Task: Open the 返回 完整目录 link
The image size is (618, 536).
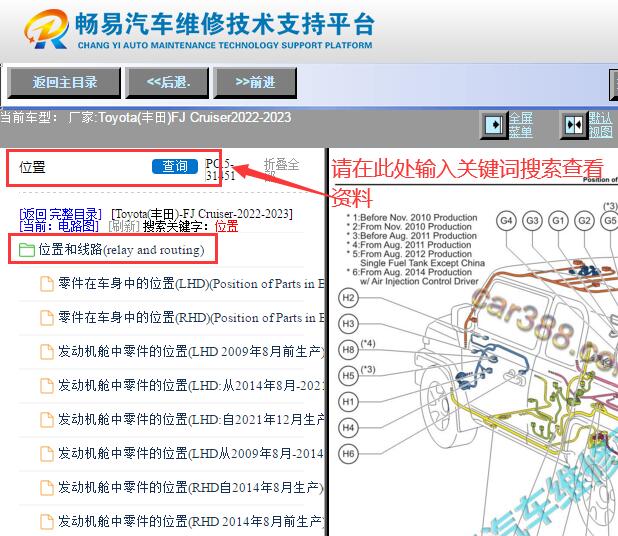Action: click(61, 214)
